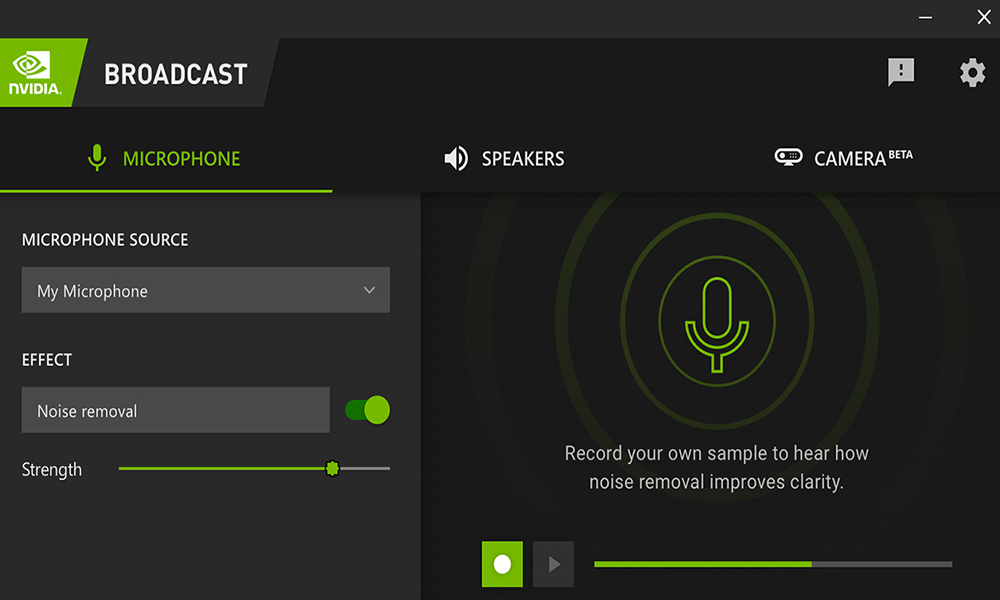The width and height of the screenshot is (1000, 600).
Task: Open the Camera Beta tab
Action: point(843,157)
